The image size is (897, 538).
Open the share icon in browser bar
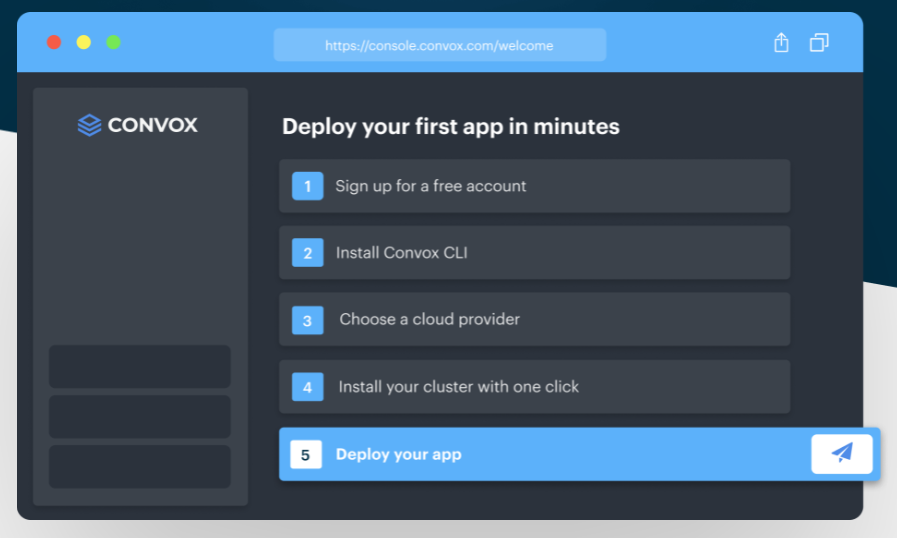(781, 43)
